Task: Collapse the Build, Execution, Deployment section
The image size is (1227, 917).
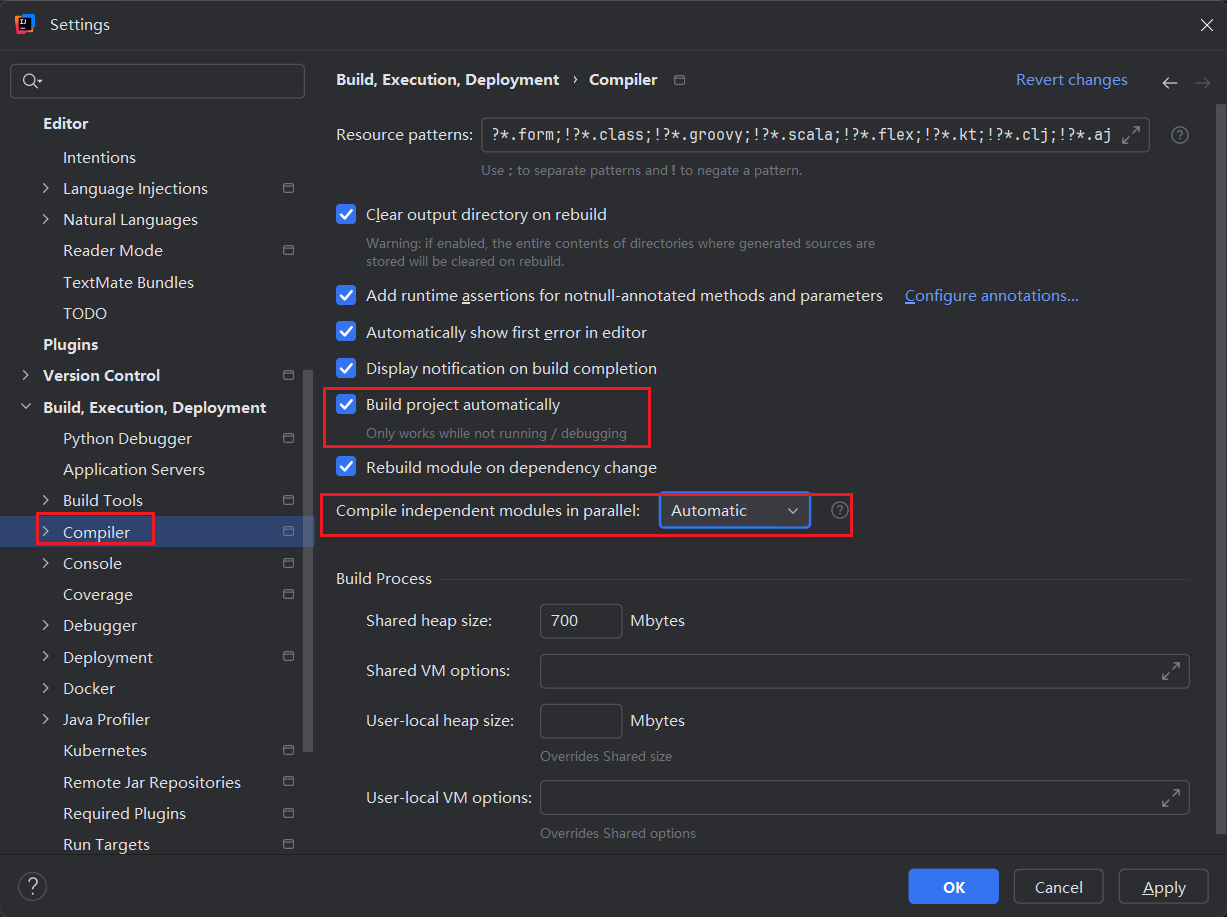Action: [x=26, y=407]
